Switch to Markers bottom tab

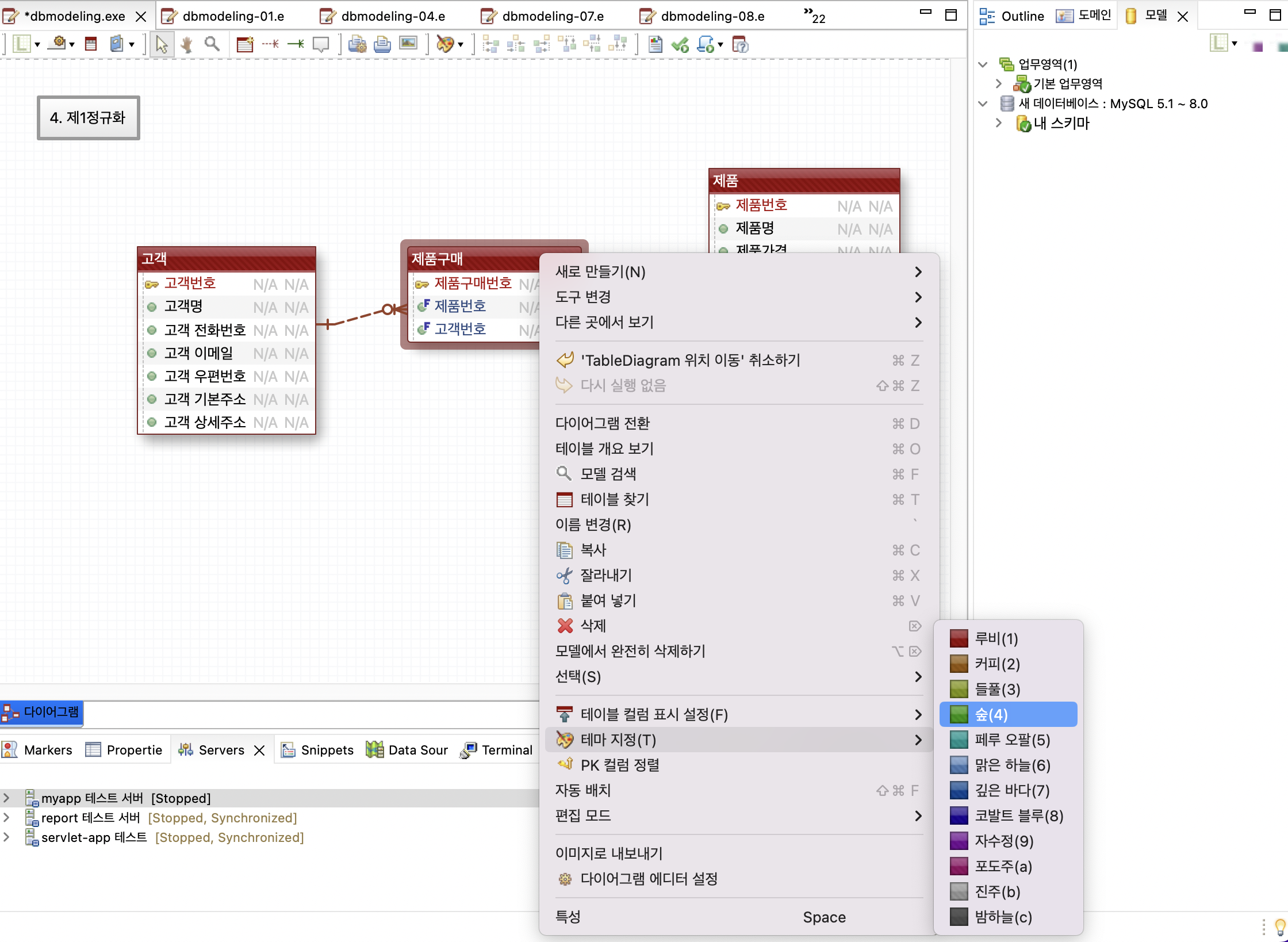point(38,750)
